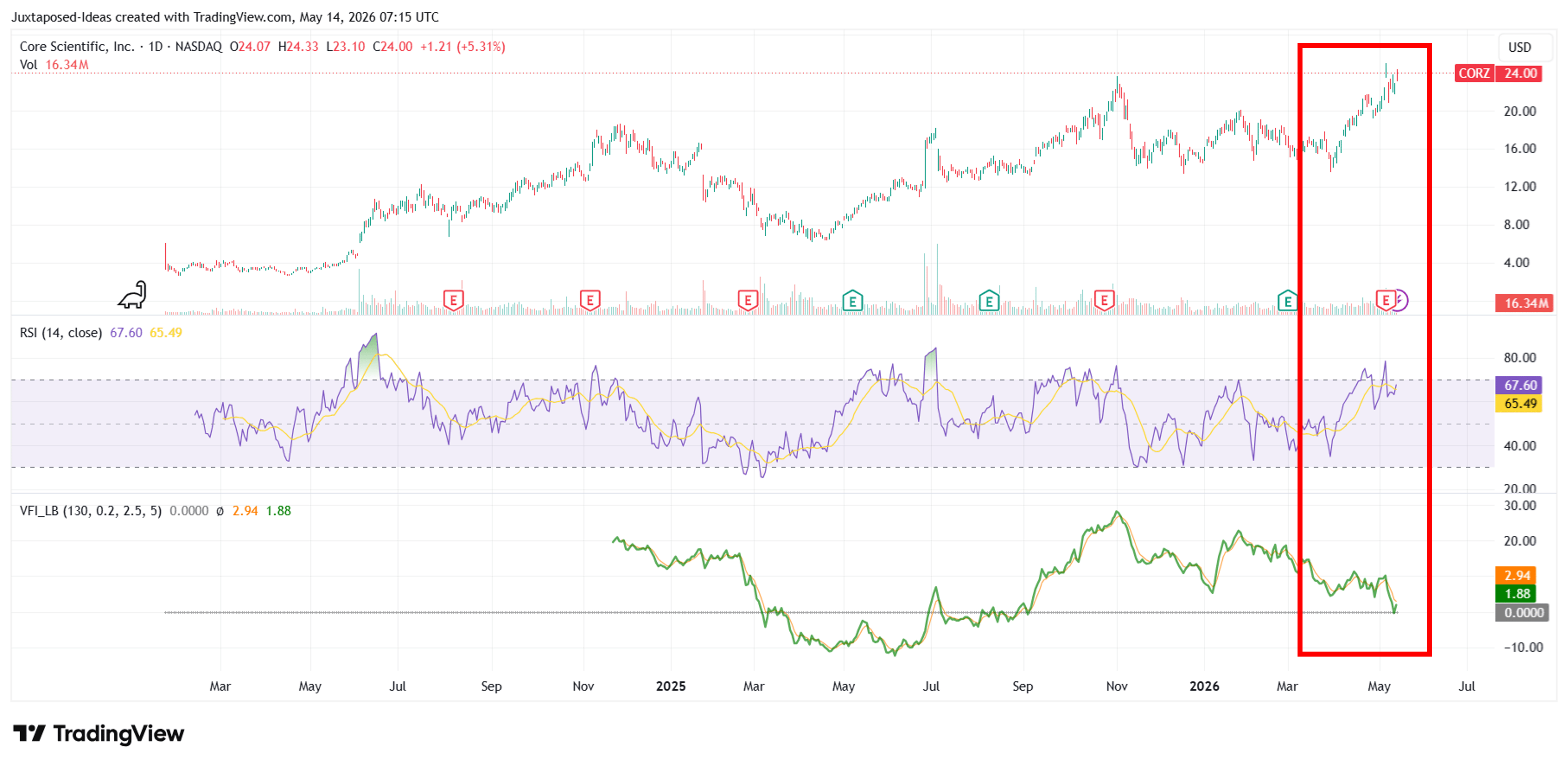Click the dinosaur icon near chart start
This screenshot has width=1568, height=766.
click(133, 295)
